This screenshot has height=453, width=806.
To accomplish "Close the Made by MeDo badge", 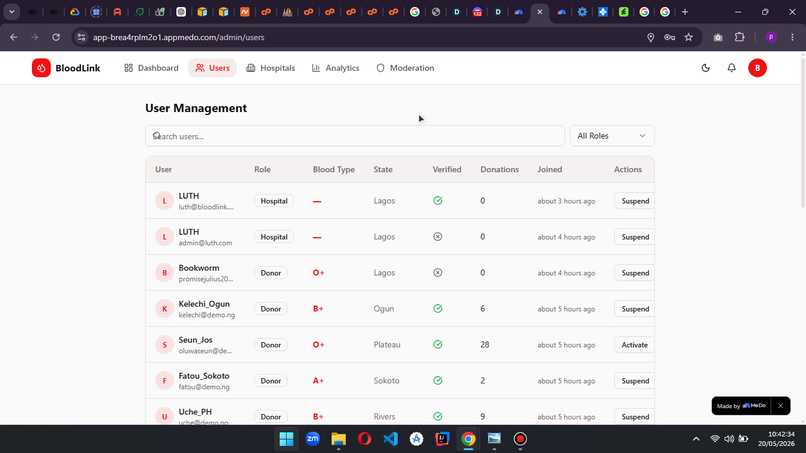I will click(780, 406).
